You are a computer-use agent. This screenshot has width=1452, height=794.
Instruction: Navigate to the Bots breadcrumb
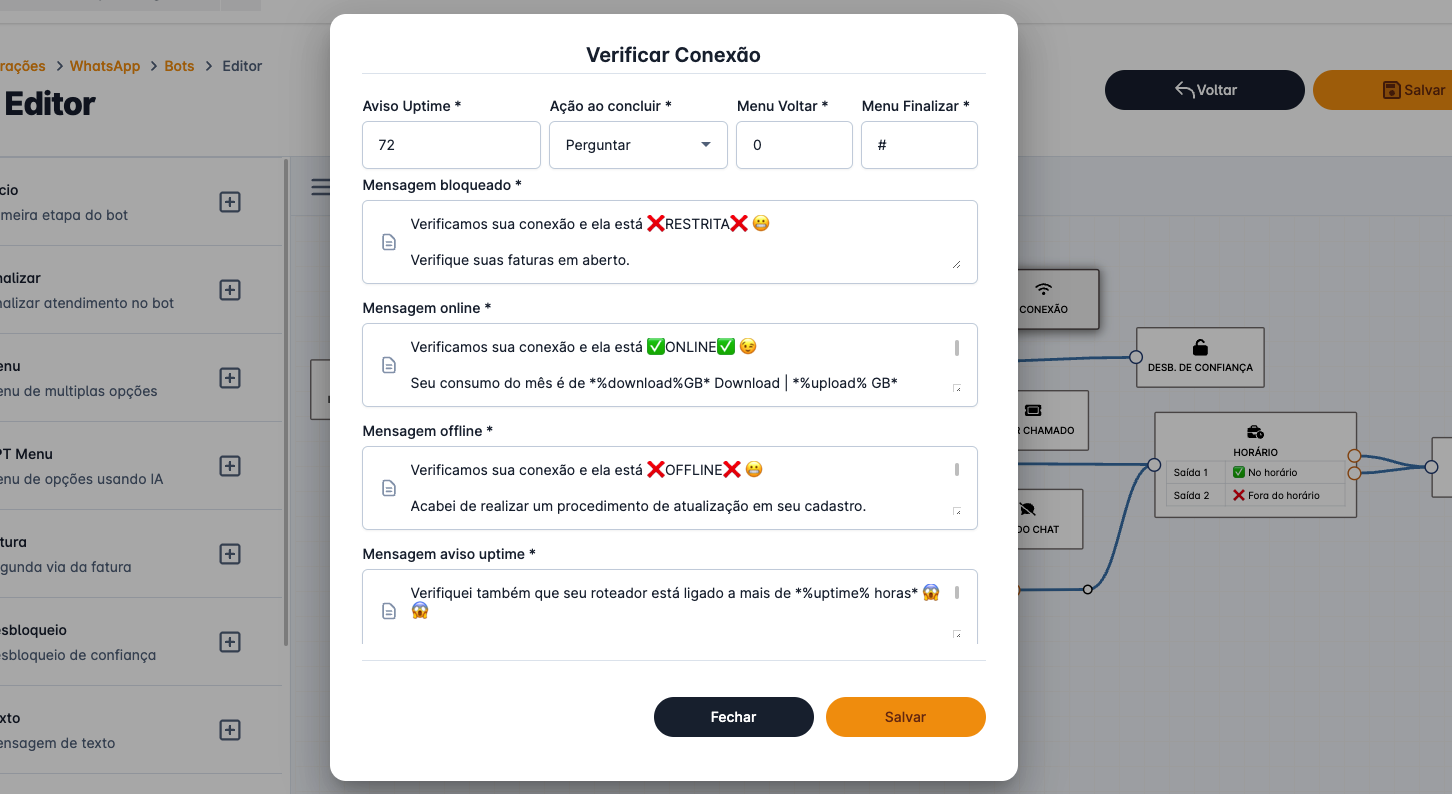pyautogui.click(x=180, y=66)
